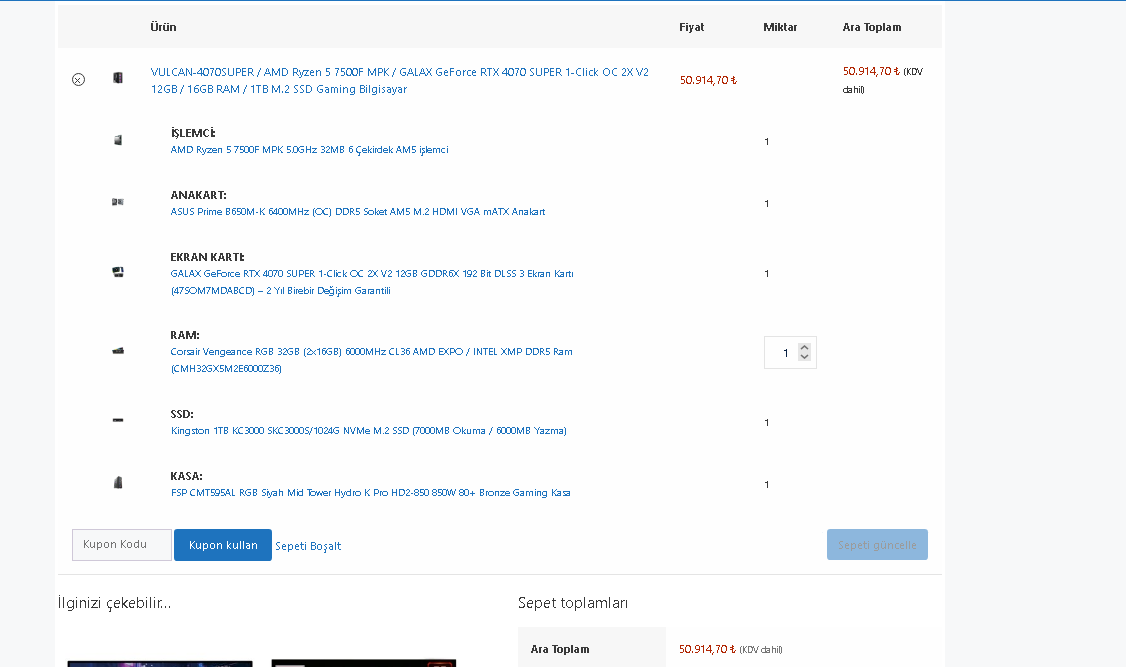Click the RAM: label
The image size is (1126, 667).
(185, 335)
